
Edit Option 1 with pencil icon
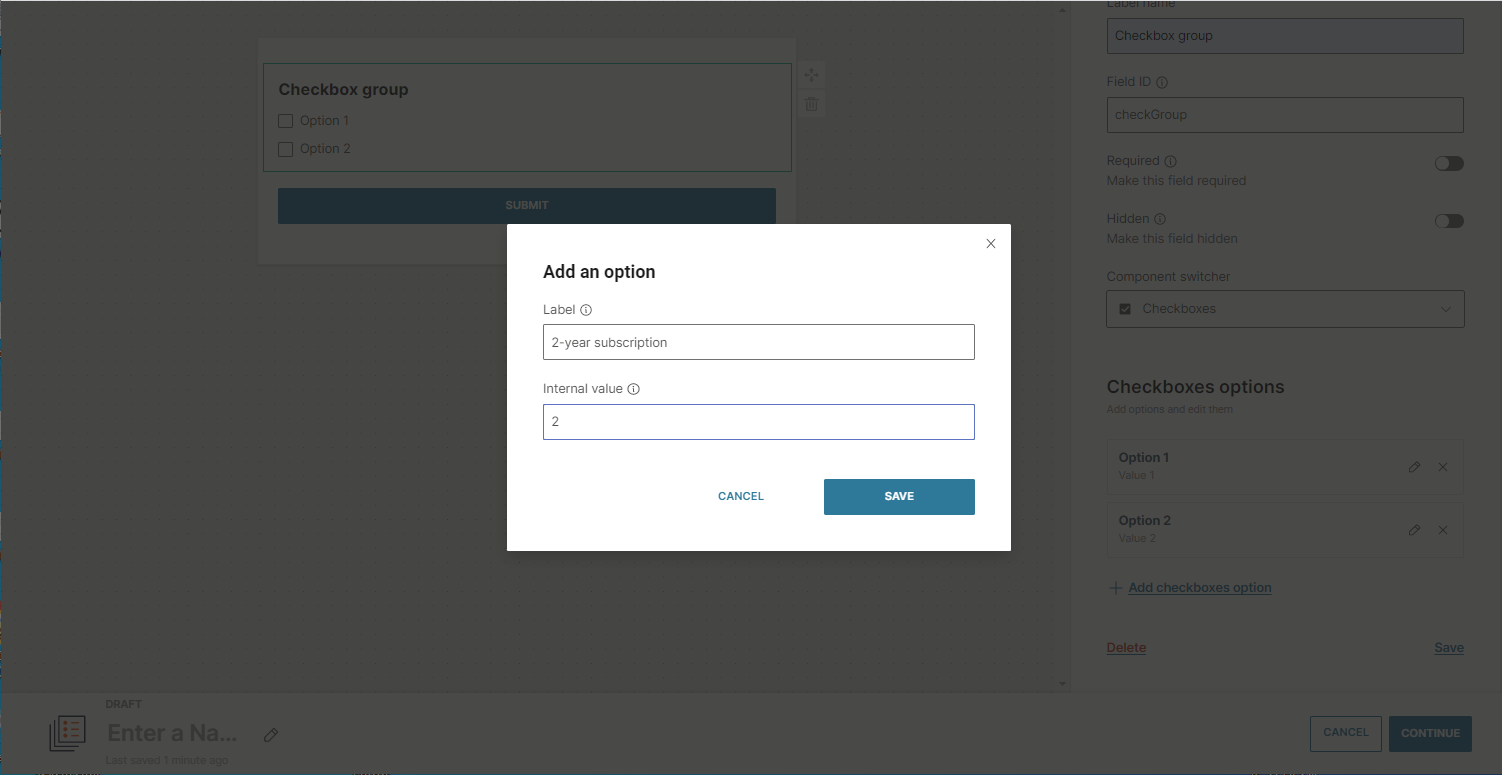pyautogui.click(x=1414, y=467)
